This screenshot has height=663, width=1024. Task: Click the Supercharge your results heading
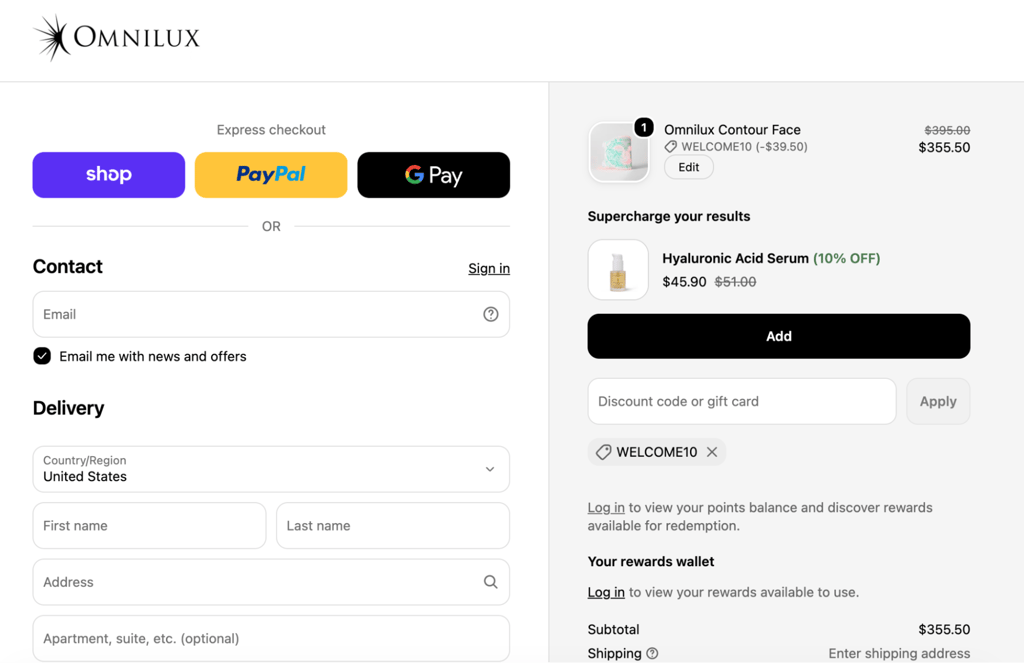[x=669, y=216]
